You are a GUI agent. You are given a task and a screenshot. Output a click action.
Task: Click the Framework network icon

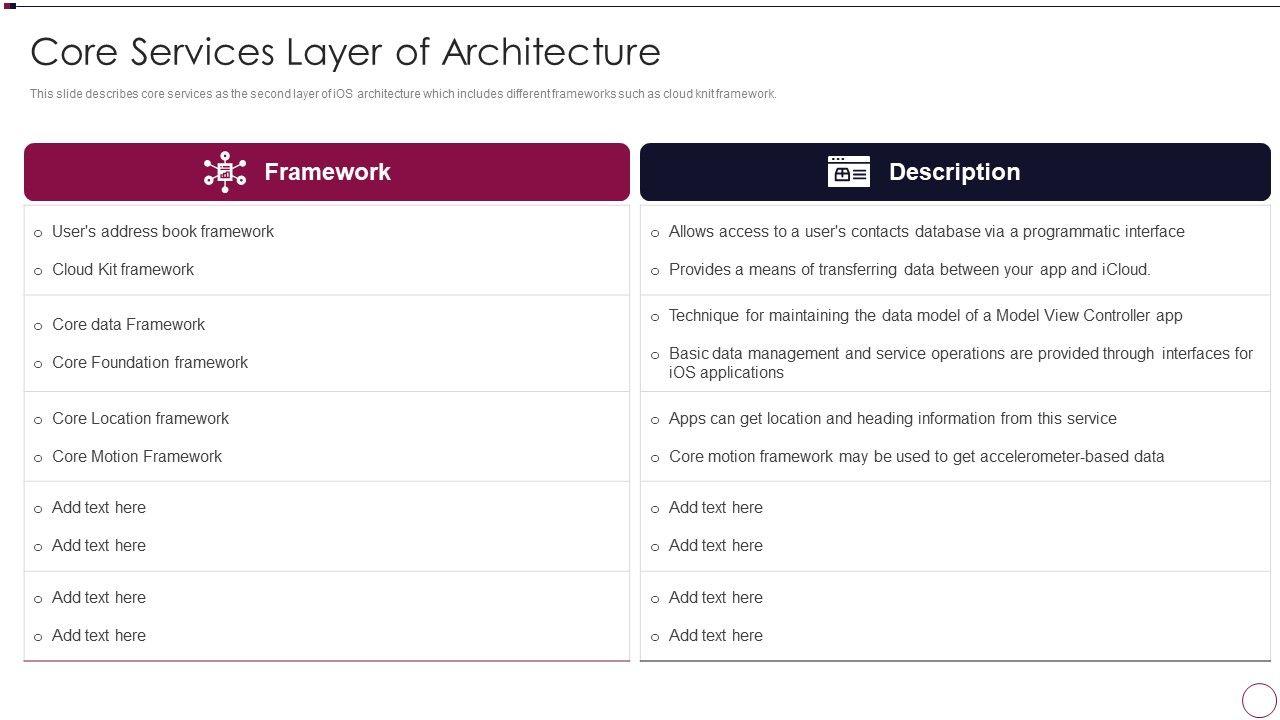225,172
